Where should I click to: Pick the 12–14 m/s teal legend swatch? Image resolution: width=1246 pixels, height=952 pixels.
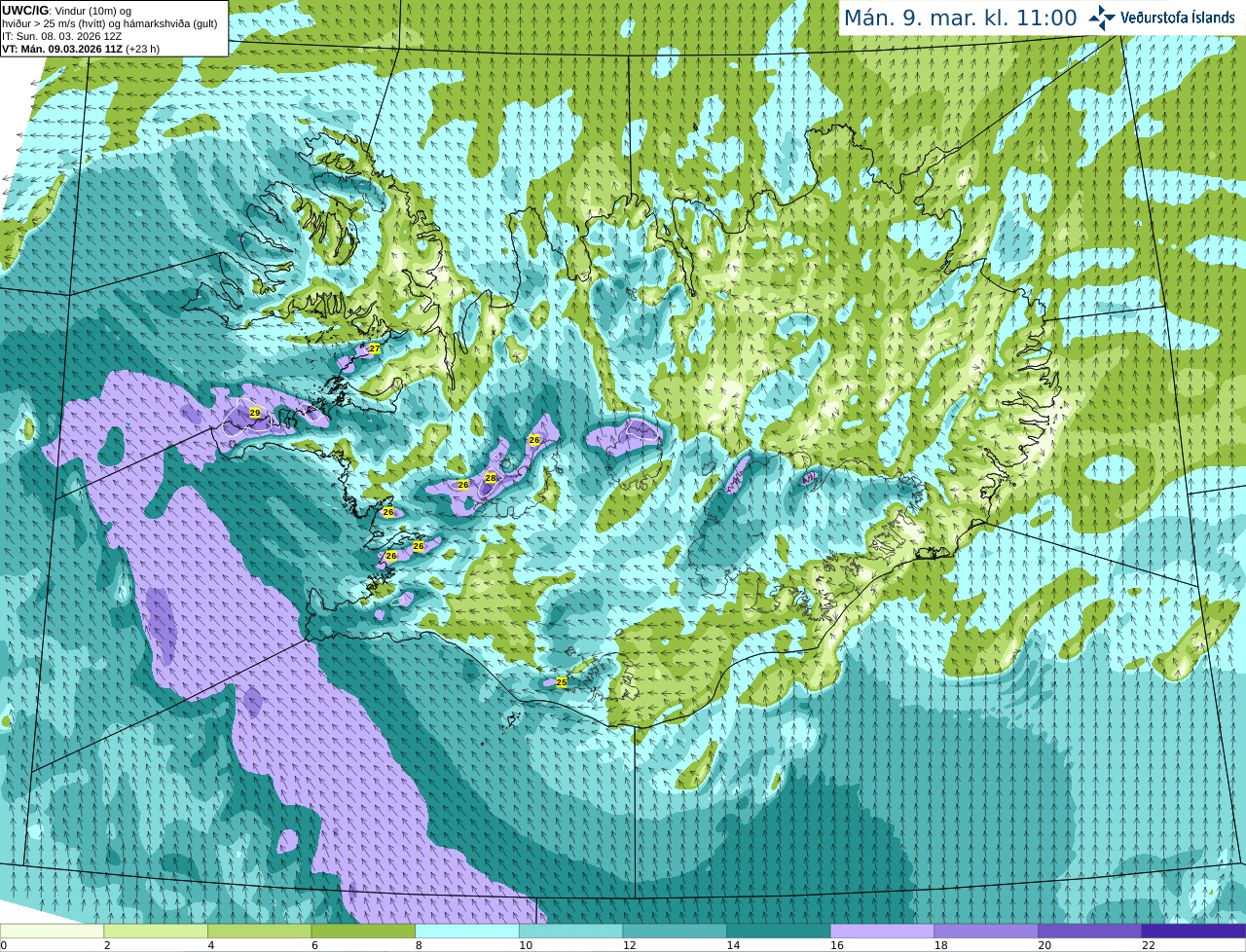(x=675, y=931)
